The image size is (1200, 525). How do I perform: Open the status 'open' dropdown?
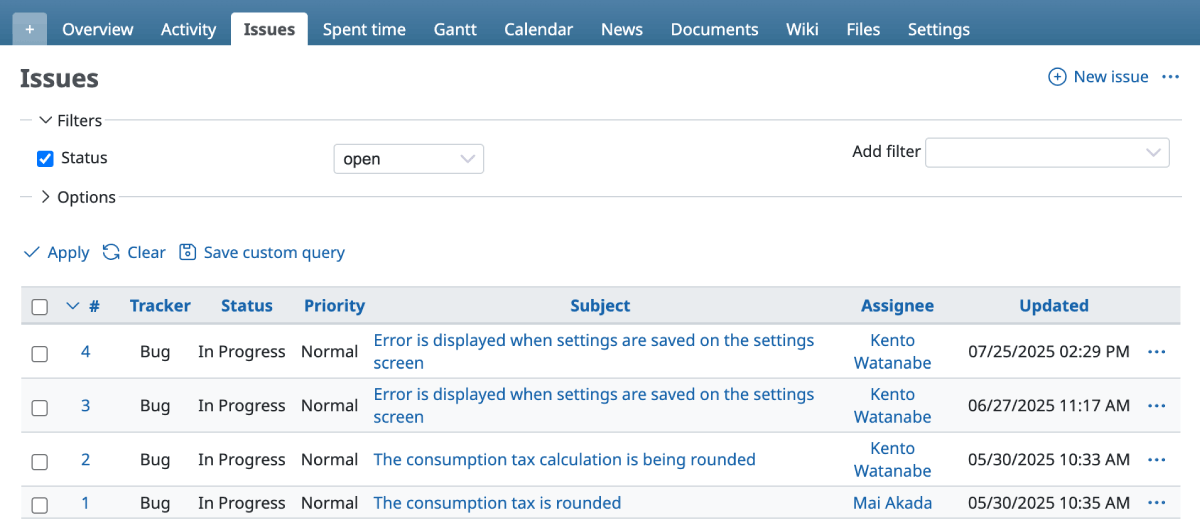click(408, 159)
